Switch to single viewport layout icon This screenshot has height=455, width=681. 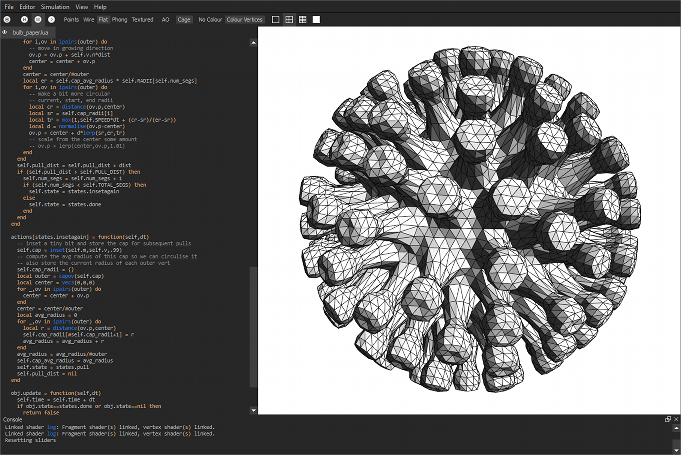coord(275,19)
